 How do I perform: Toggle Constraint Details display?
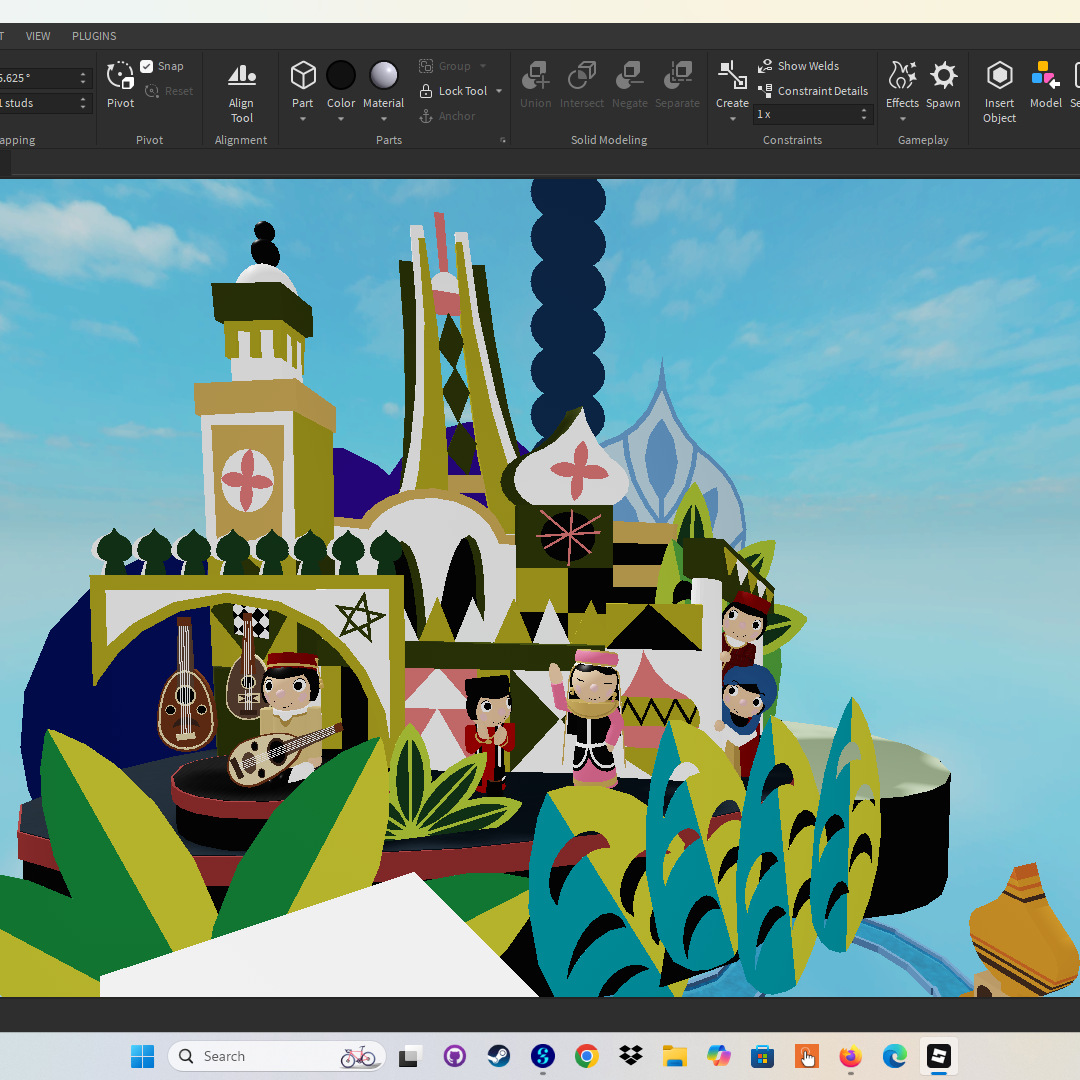coord(813,91)
